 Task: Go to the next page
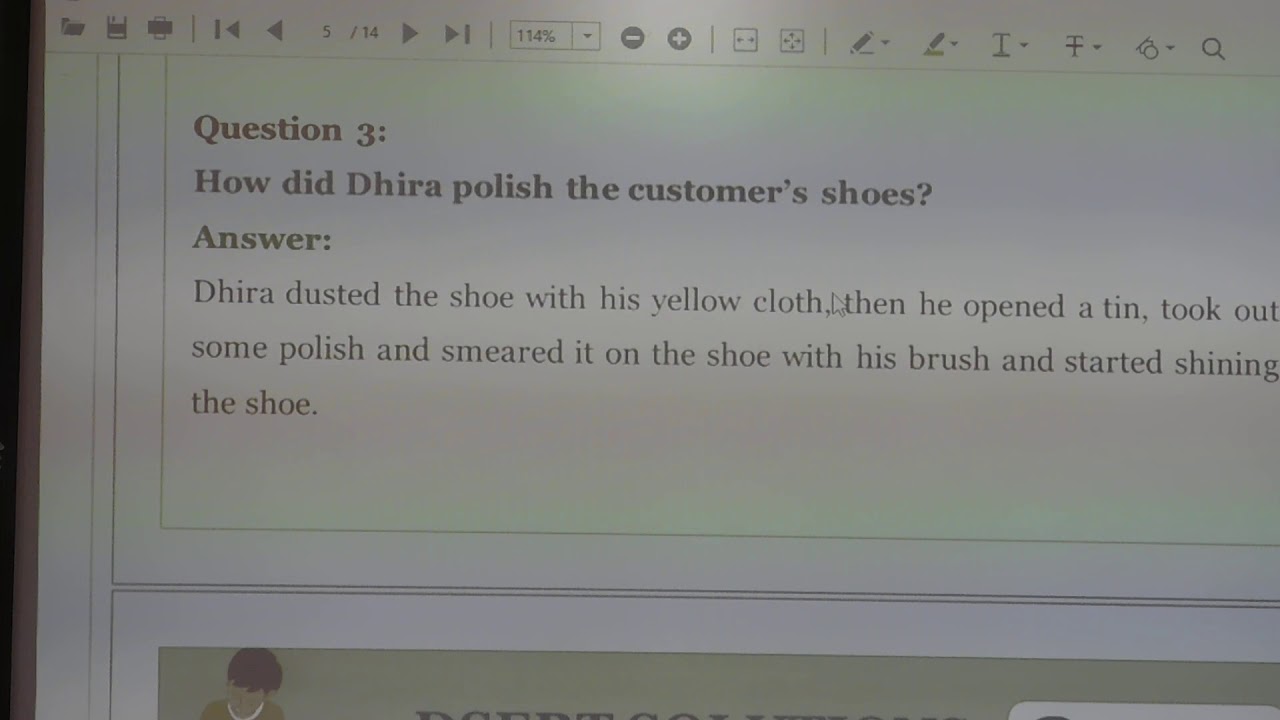click(409, 34)
